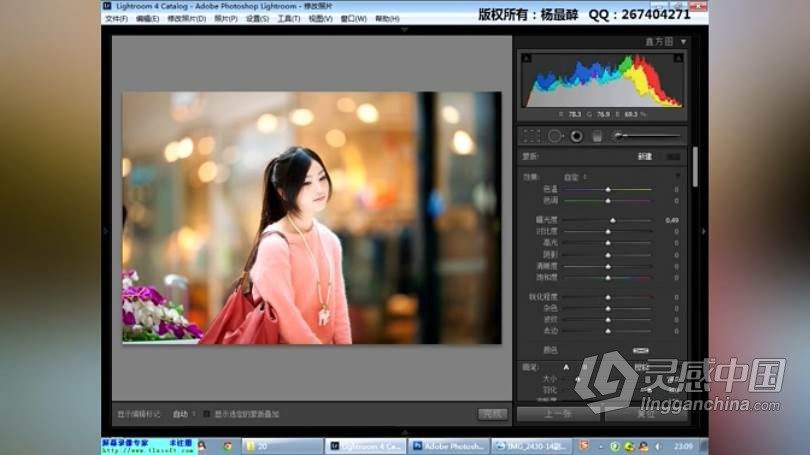Click the brush Size (大小) slider handle
The height and width of the screenshot is (455, 810).
tap(578, 379)
